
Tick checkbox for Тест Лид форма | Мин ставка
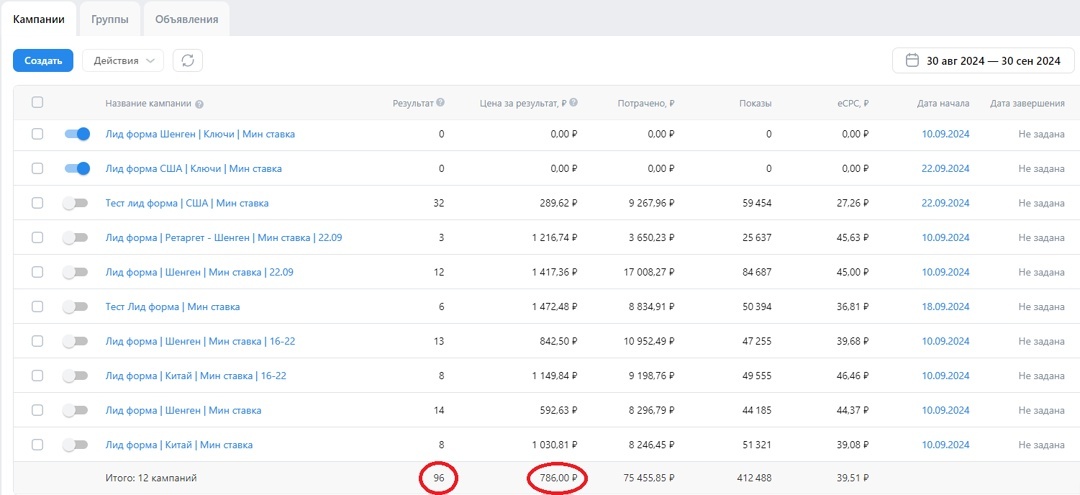click(x=37, y=306)
